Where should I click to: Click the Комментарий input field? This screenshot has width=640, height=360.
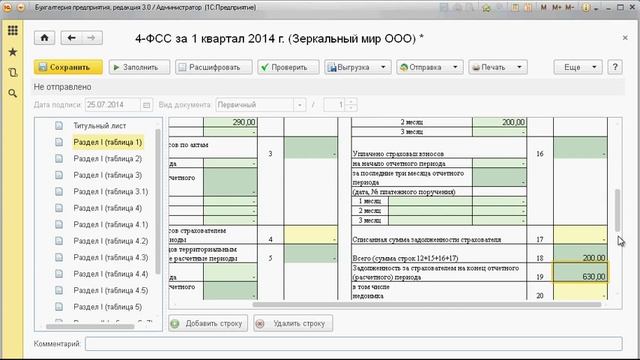click(x=354, y=344)
